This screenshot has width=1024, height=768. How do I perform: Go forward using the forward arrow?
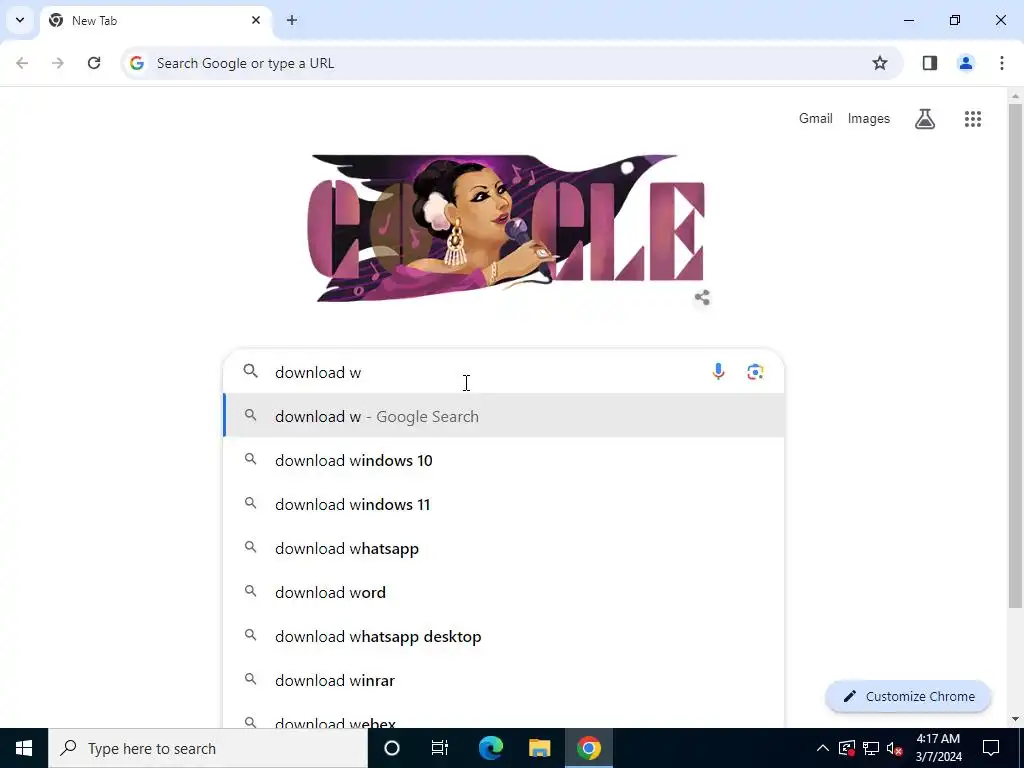coord(58,63)
